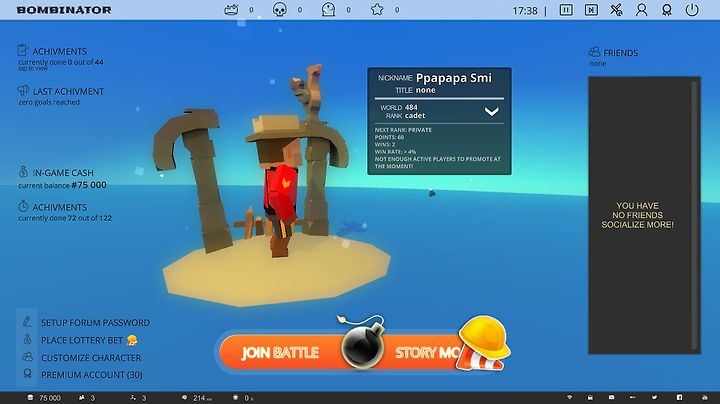
Task: Click the skip-forward icon in top bar
Action: pyautogui.click(x=591, y=10)
